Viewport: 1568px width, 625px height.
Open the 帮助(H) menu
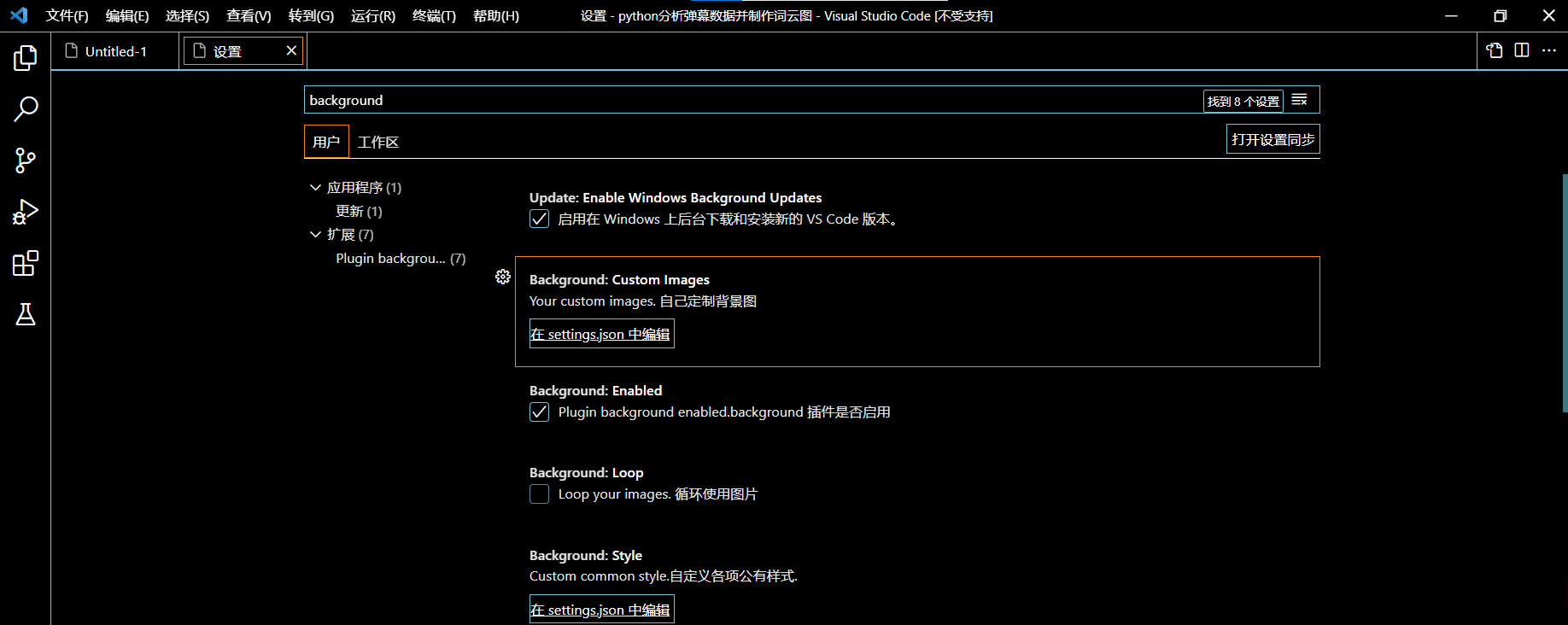496,15
